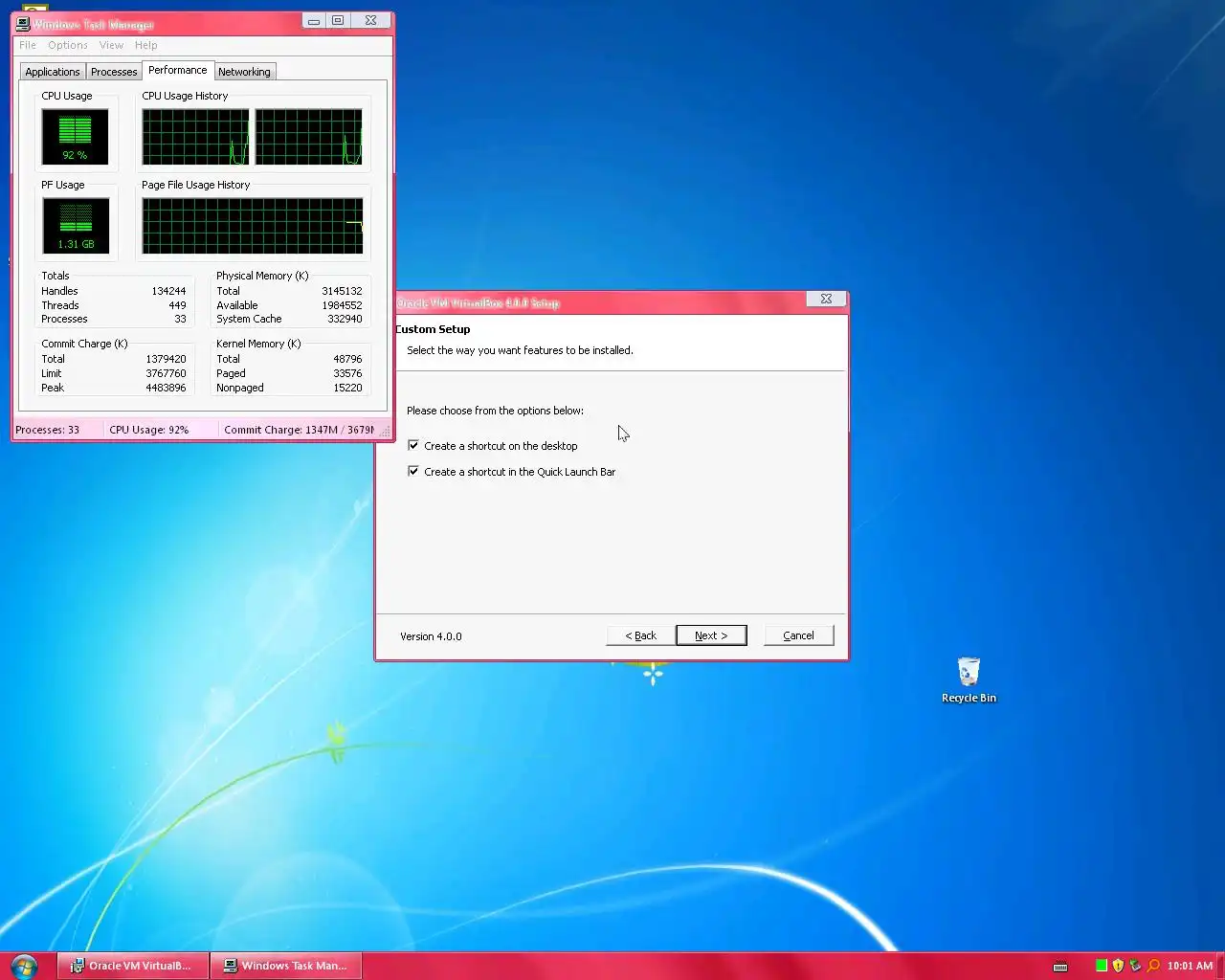Click the Task Manager title bar icon
The image size is (1225, 980).
(23, 23)
